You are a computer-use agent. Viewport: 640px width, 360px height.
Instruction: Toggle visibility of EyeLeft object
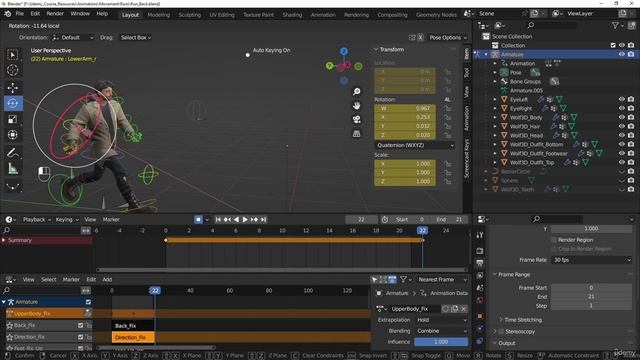(x=621, y=99)
